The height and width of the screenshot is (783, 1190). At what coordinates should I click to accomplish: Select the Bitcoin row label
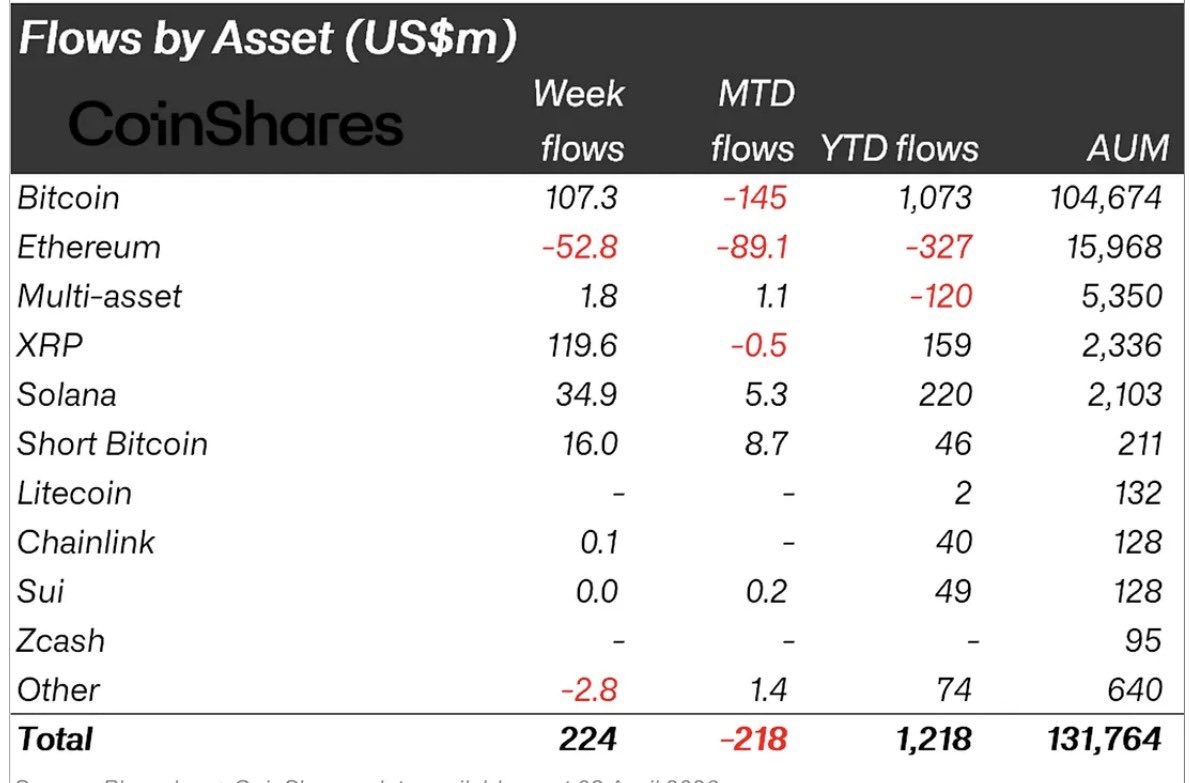click(68, 197)
